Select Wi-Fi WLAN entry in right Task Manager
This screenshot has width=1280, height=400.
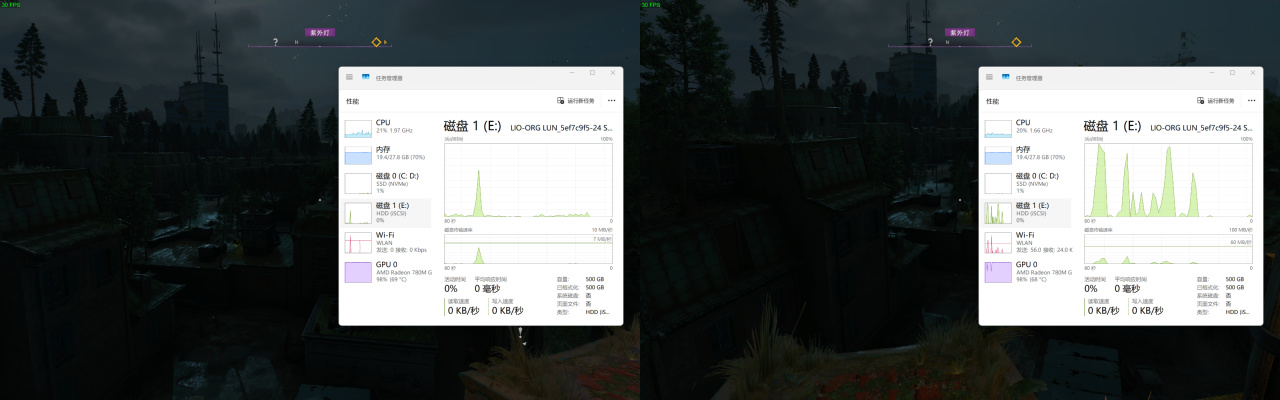tap(1027, 242)
